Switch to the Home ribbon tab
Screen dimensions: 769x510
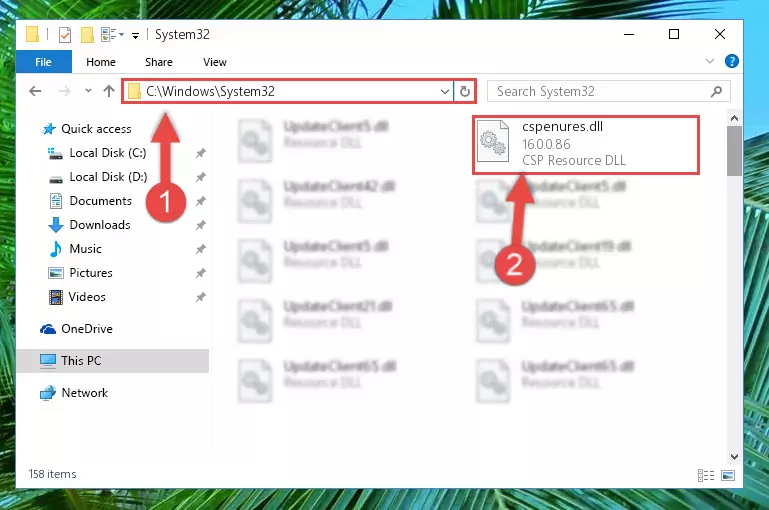point(101,62)
